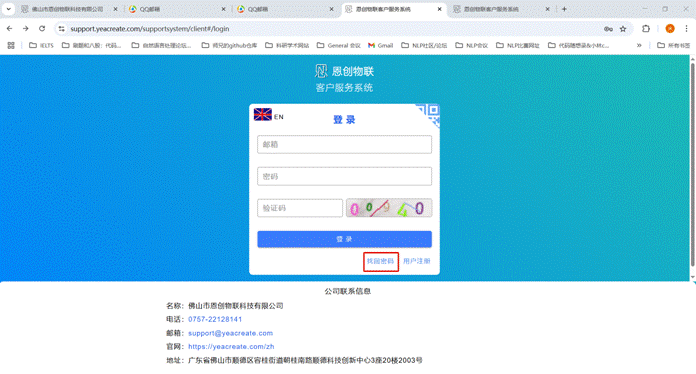Open the 找回密码 link

coord(380,261)
